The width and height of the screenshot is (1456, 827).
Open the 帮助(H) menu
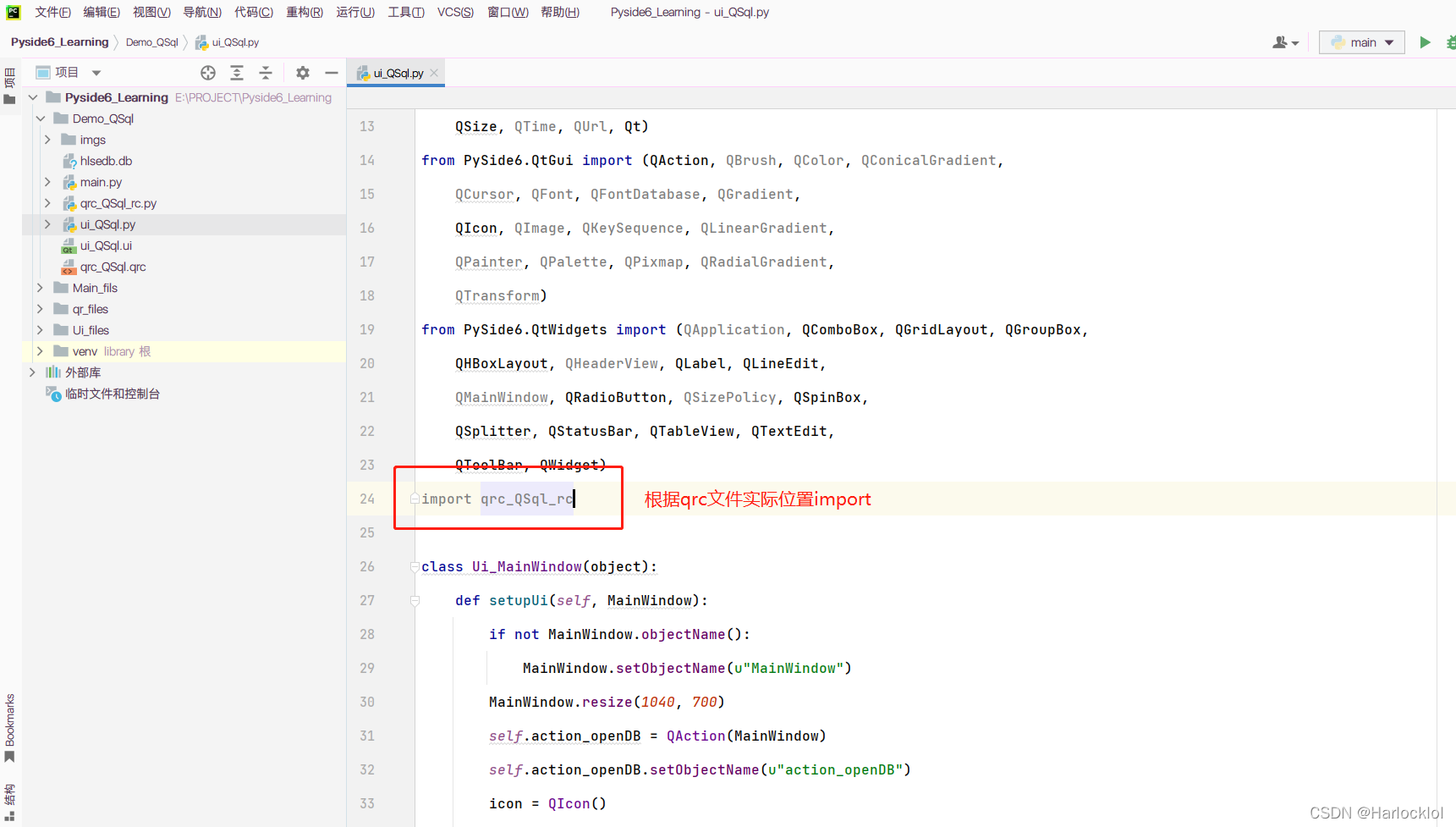(560, 12)
